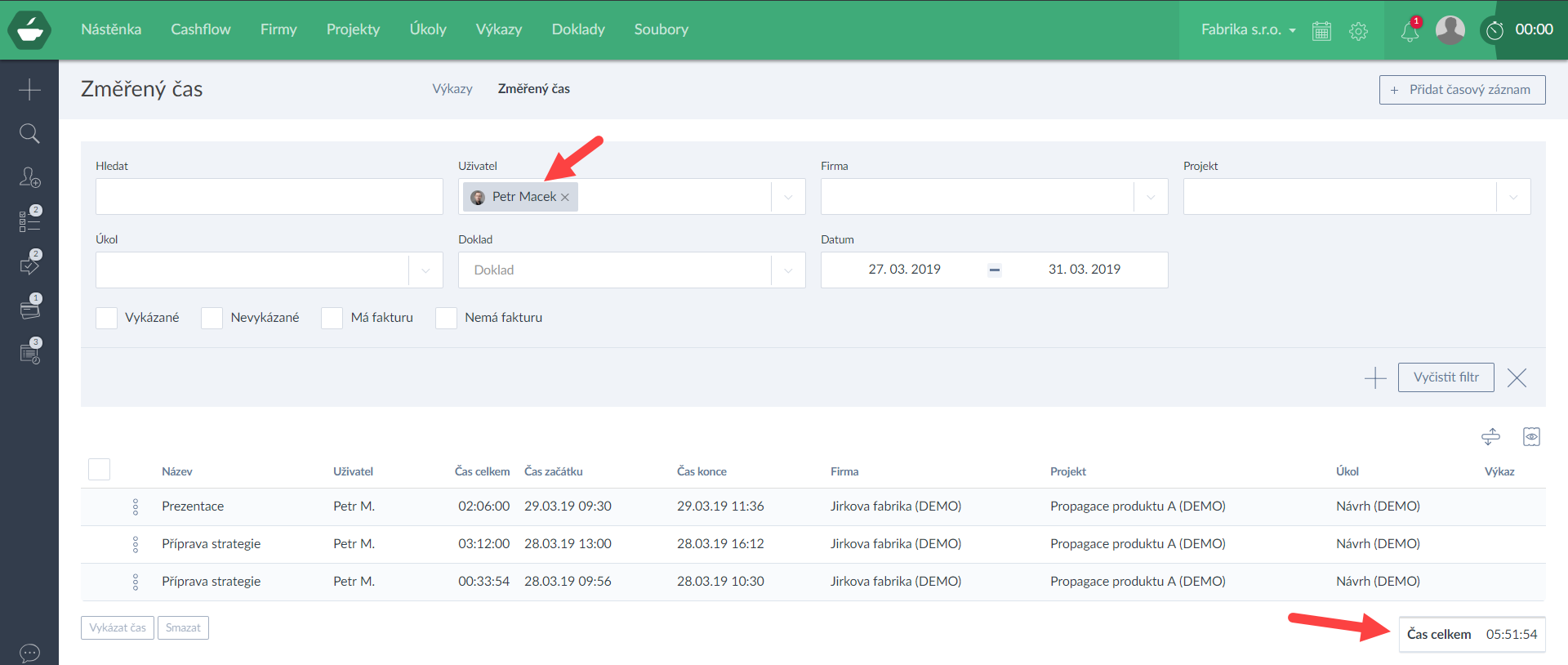Expand the Firma dropdown
This screenshot has height=665, width=1568.
pos(1151,197)
